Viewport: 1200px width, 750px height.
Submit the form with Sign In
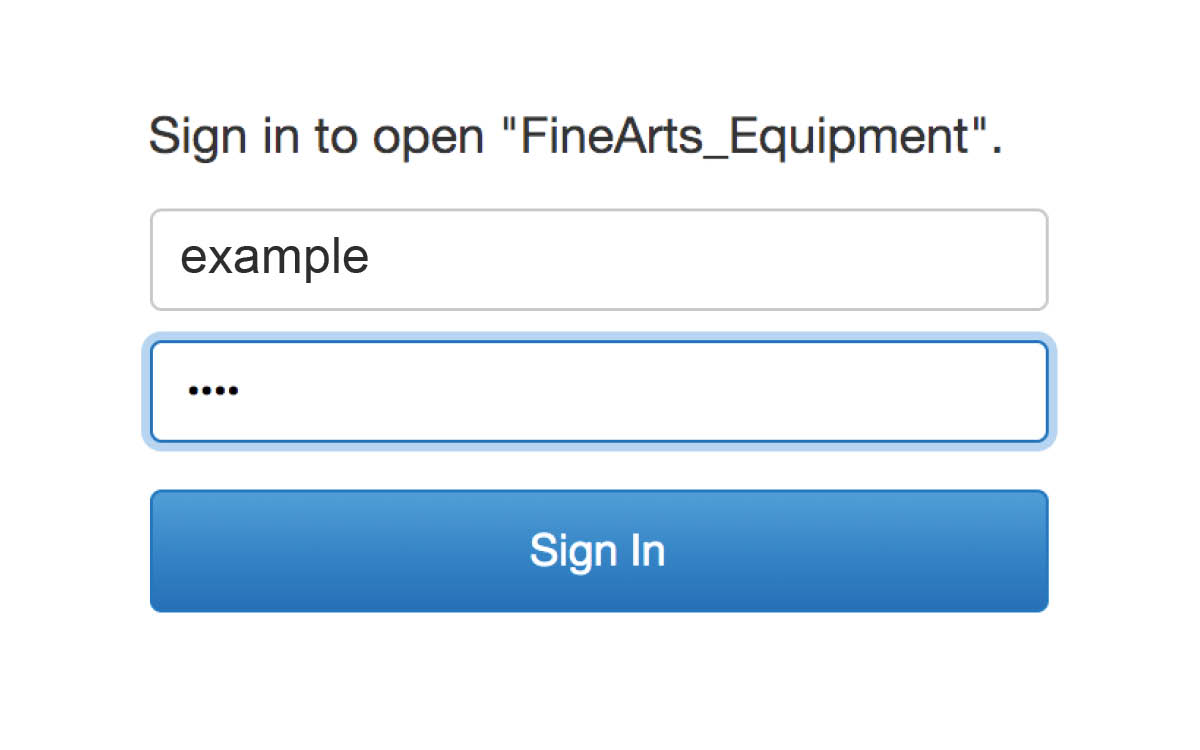599,551
